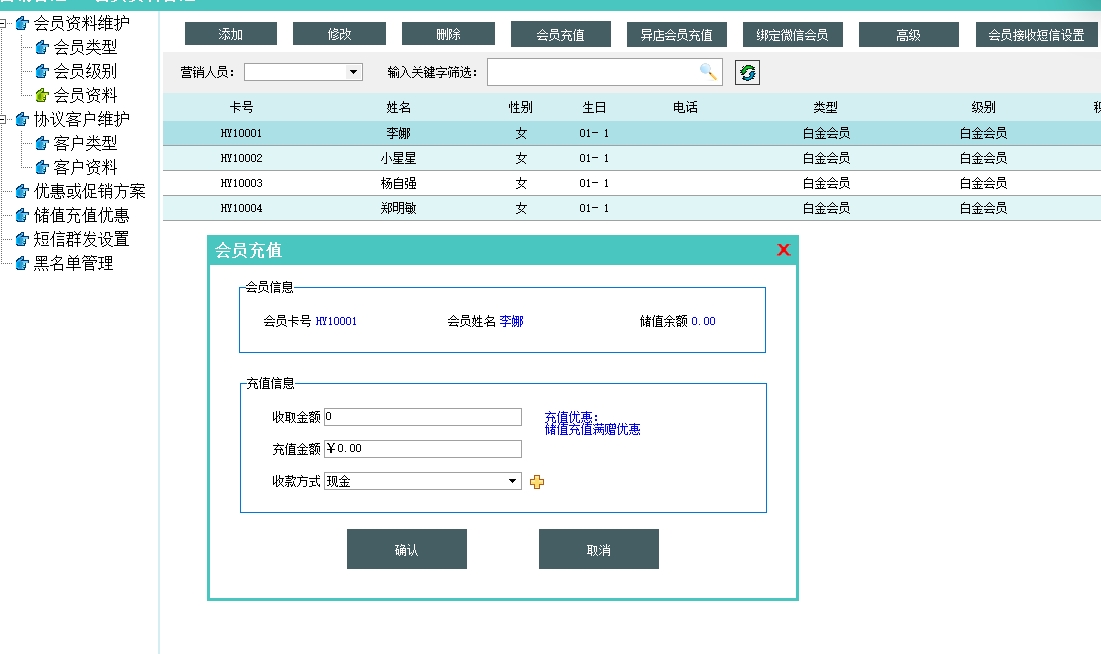Close the 会员充值 dialog with red X
Image resolution: width=1101 pixels, height=654 pixels.
coord(783,250)
